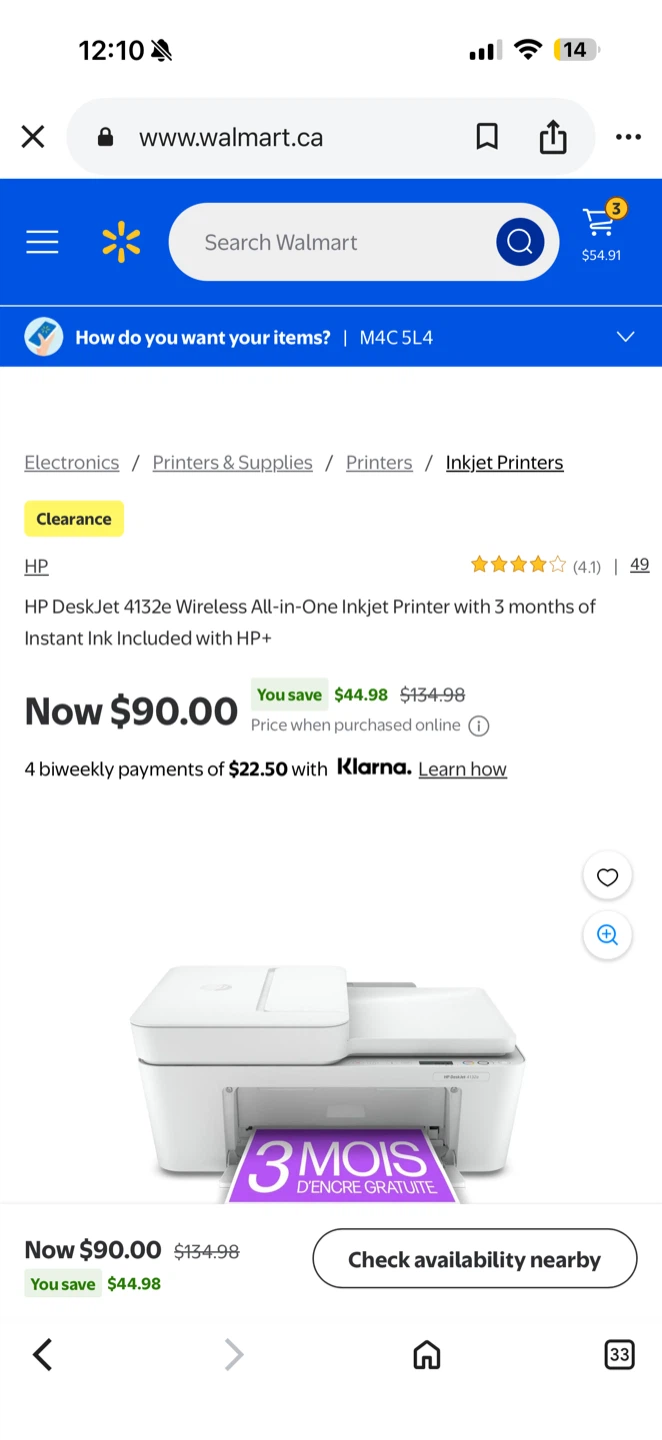Open Klarna Learn how link
The width and height of the screenshot is (662, 1440).
click(x=462, y=768)
